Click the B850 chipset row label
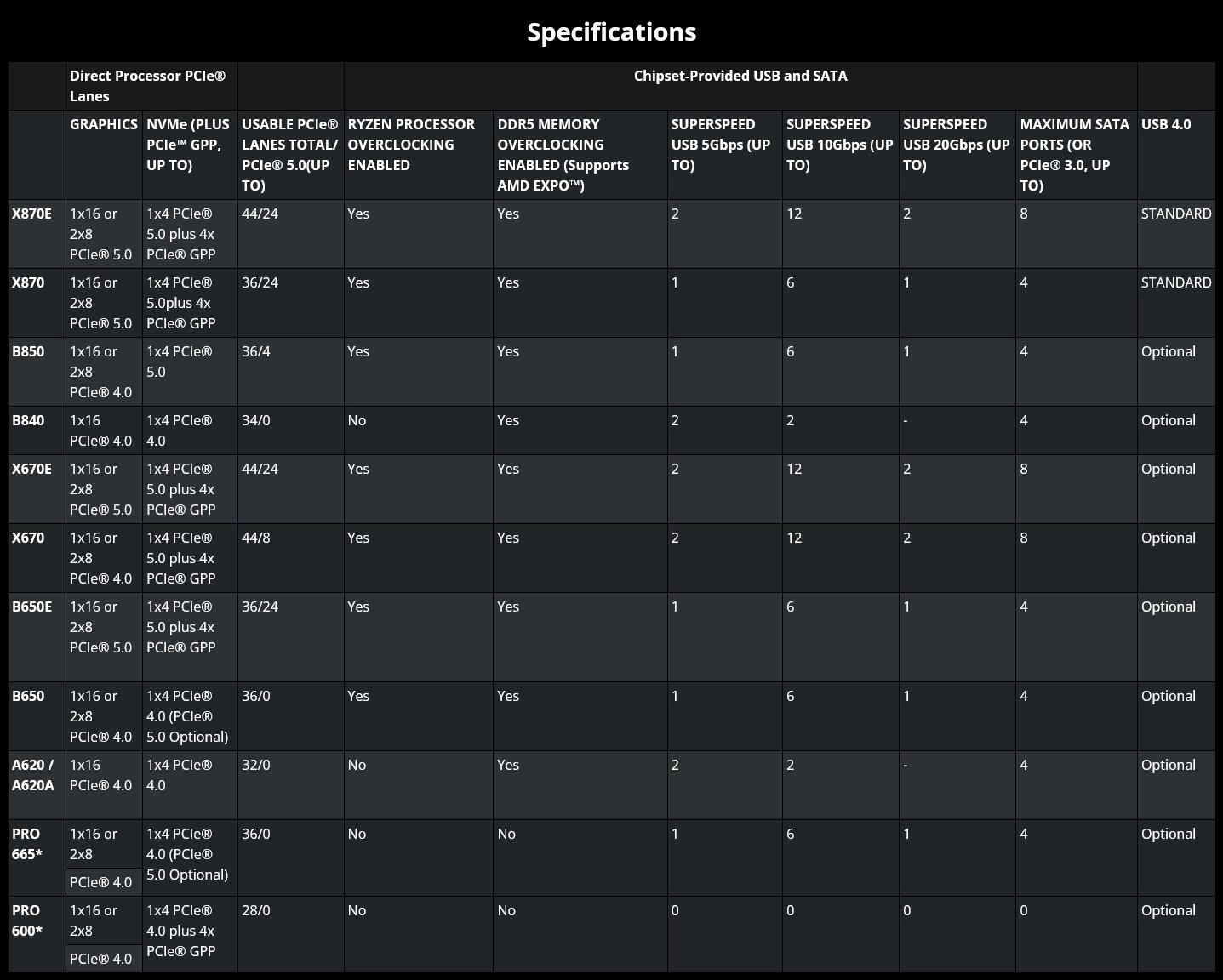Viewport: 1223px width, 980px height. [x=28, y=351]
